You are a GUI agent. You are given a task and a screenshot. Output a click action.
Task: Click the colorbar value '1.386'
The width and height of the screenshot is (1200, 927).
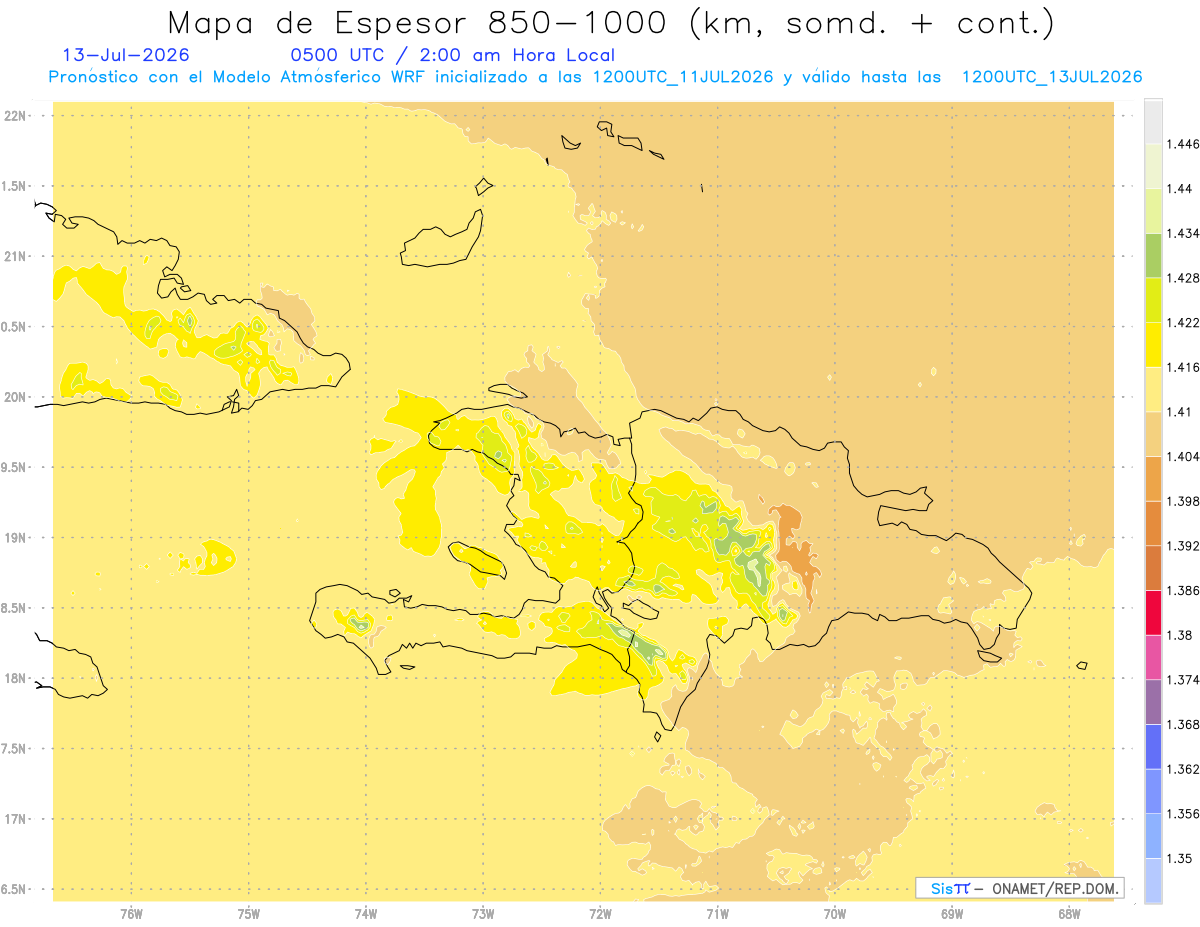click(1183, 590)
